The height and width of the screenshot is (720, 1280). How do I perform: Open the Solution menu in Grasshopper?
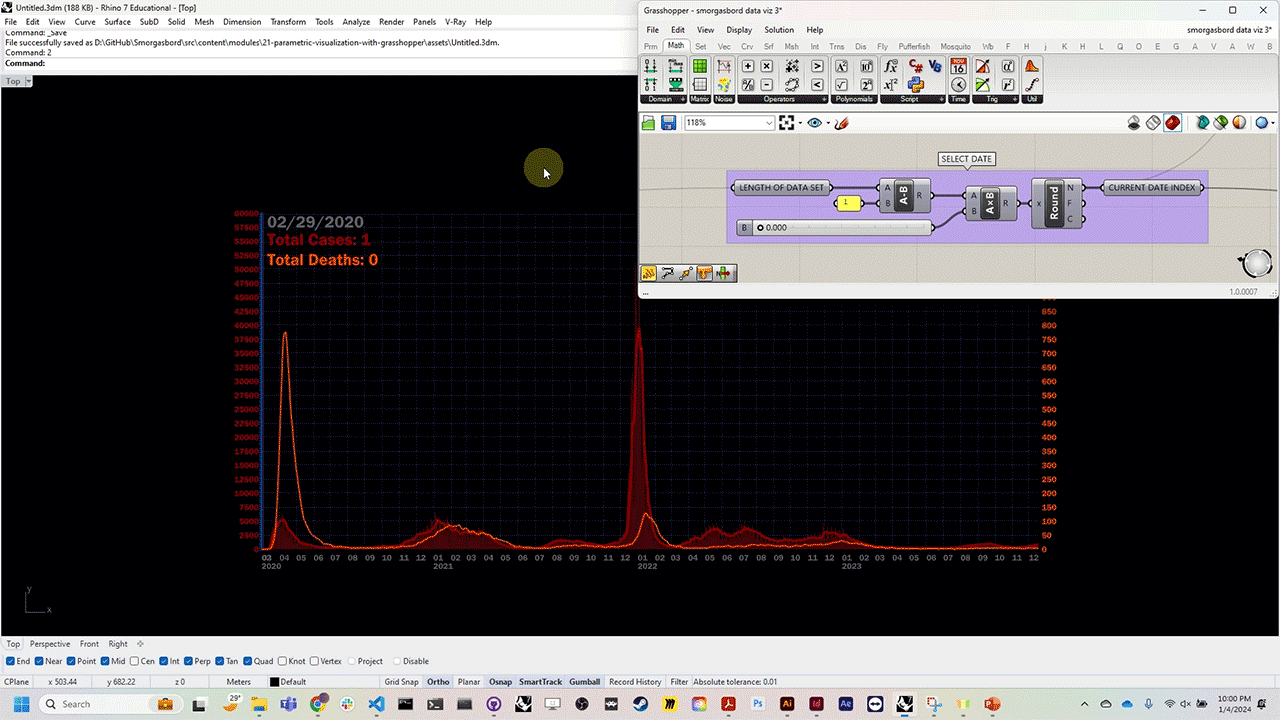point(779,29)
